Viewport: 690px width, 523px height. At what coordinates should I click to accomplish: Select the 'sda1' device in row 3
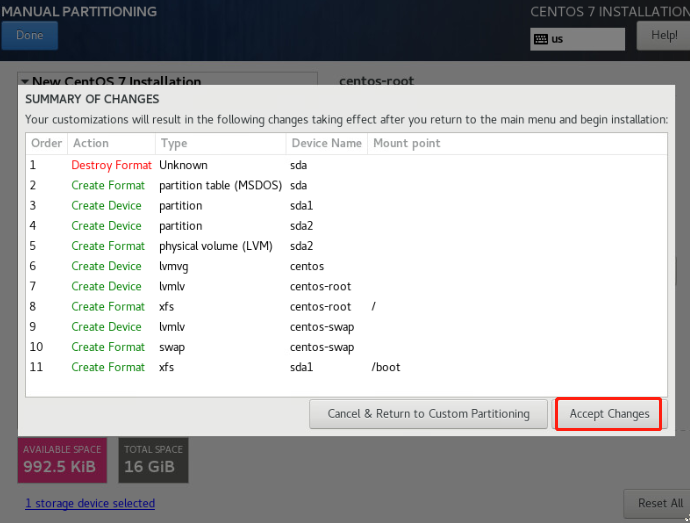pos(301,206)
